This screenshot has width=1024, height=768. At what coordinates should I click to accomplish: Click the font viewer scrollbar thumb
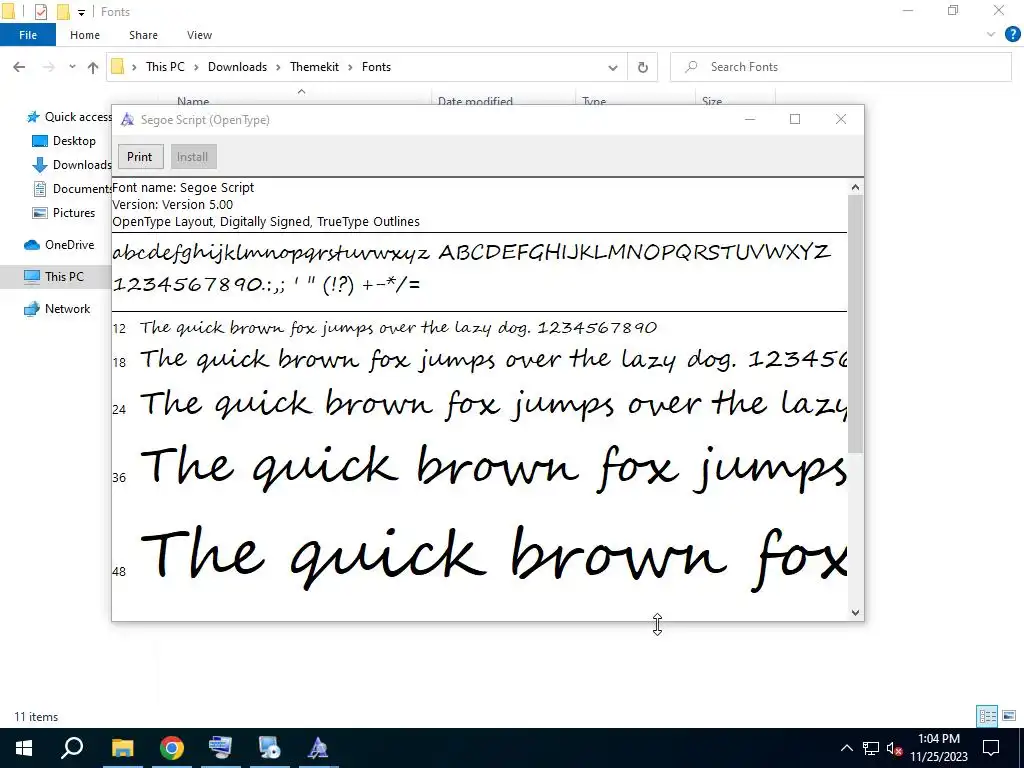coord(856,323)
